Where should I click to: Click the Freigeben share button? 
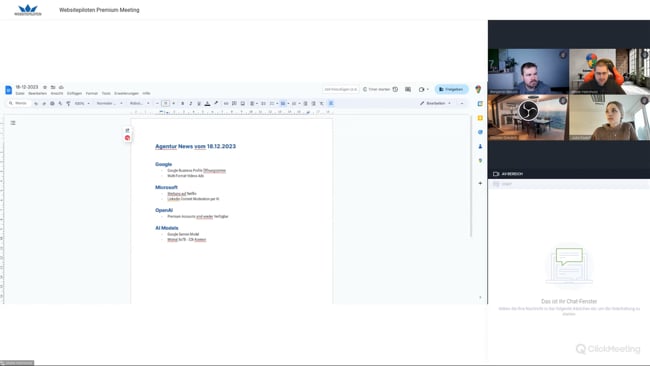(451, 89)
